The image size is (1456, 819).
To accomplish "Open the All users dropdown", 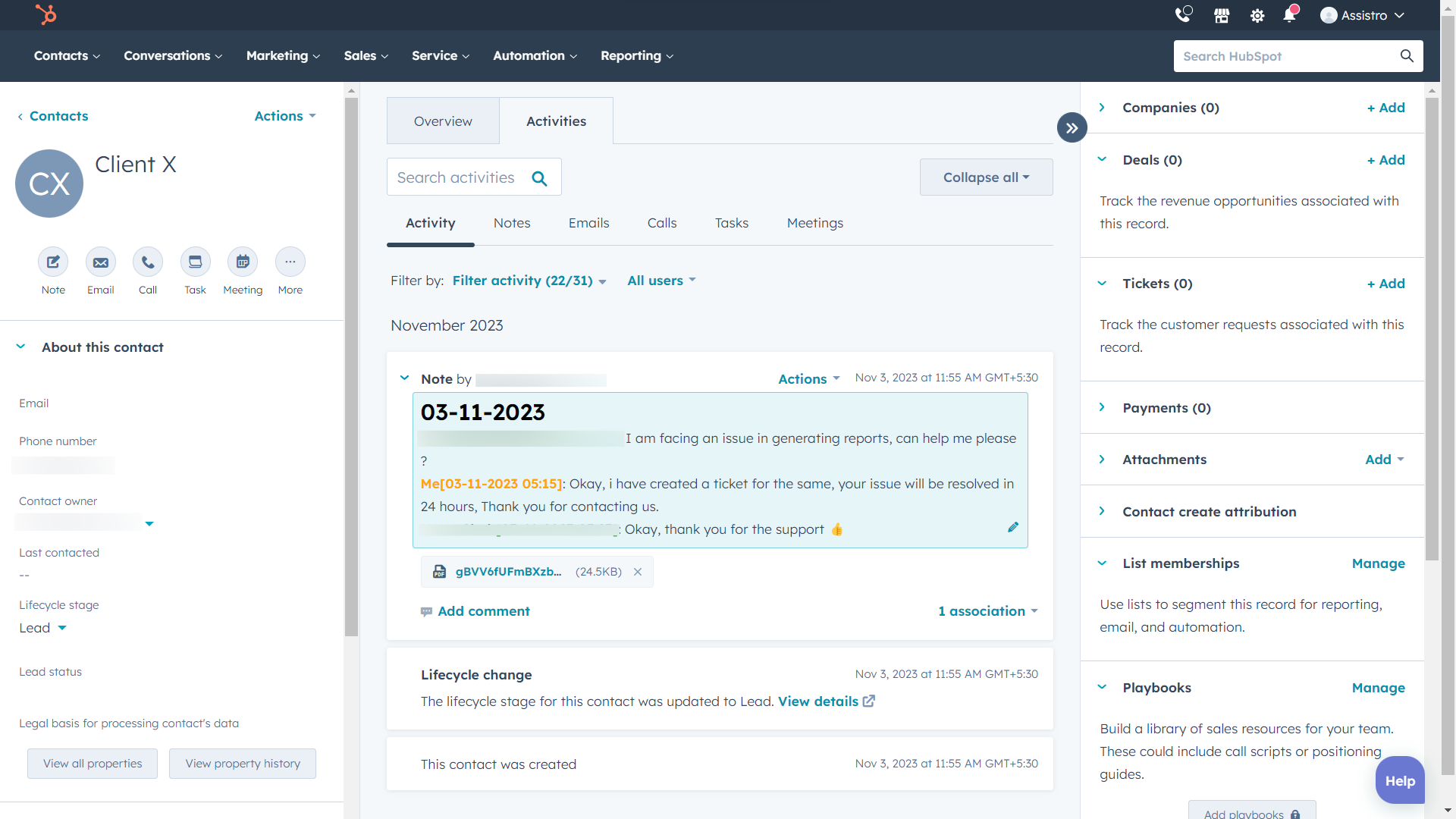I will point(661,281).
